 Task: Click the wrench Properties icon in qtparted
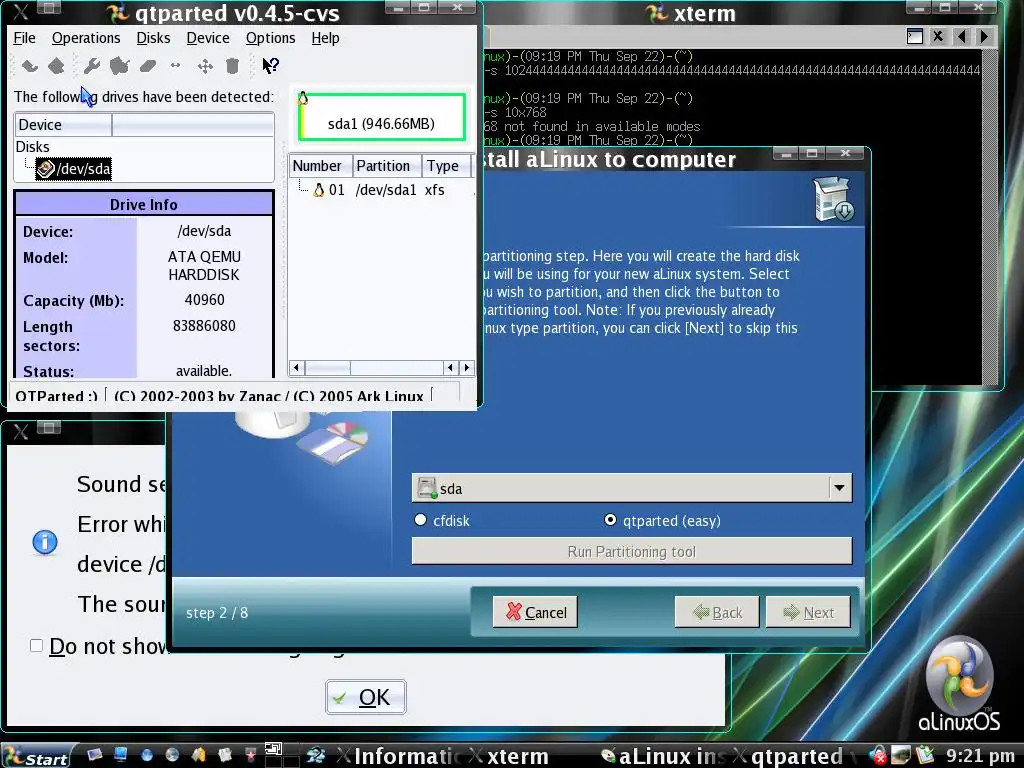click(91, 65)
